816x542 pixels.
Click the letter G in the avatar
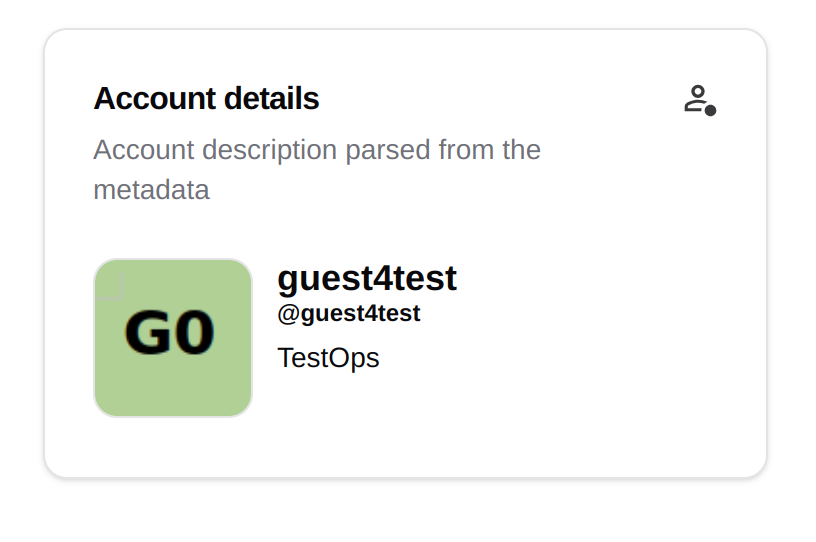click(x=147, y=332)
